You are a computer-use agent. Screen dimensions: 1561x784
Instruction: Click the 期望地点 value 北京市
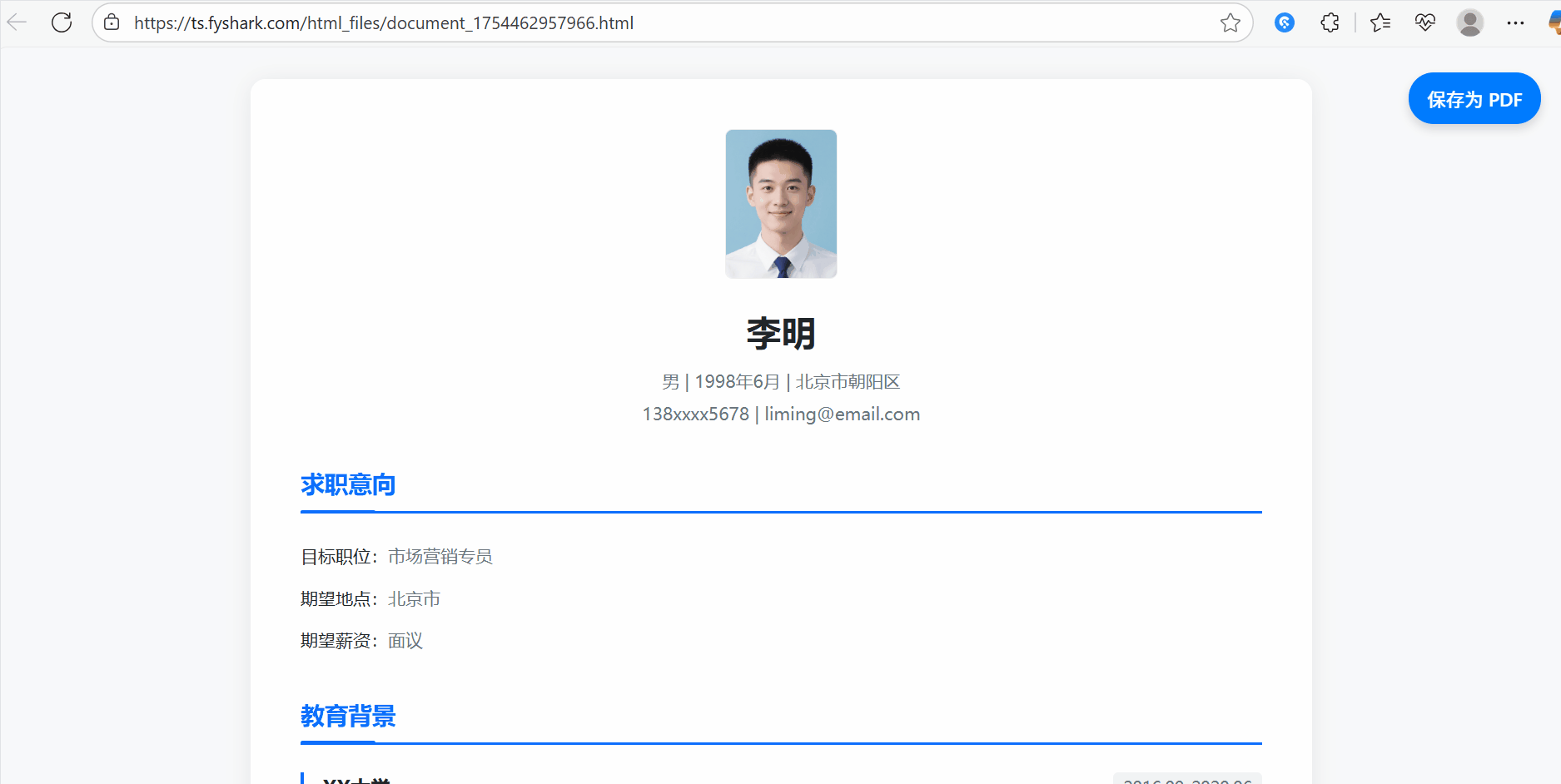[414, 599]
